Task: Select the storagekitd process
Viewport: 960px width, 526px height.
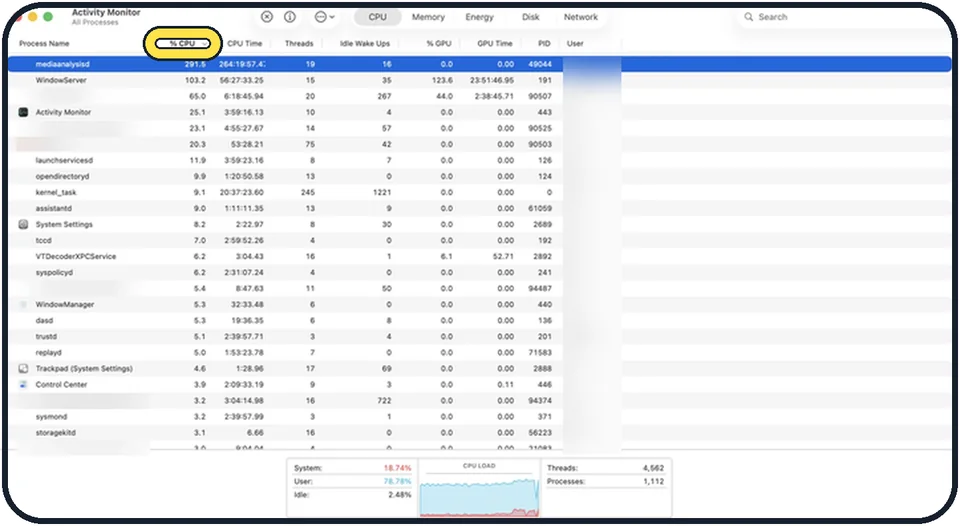Action: (x=479, y=433)
